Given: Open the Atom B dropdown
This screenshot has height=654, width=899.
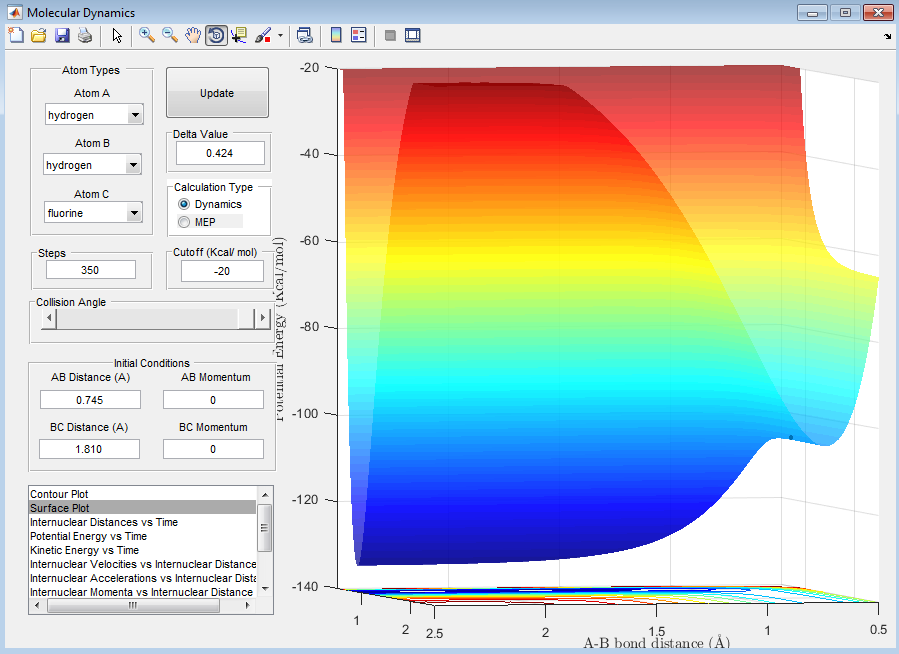Looking at the screenshot, I should (x=132, y=165).
